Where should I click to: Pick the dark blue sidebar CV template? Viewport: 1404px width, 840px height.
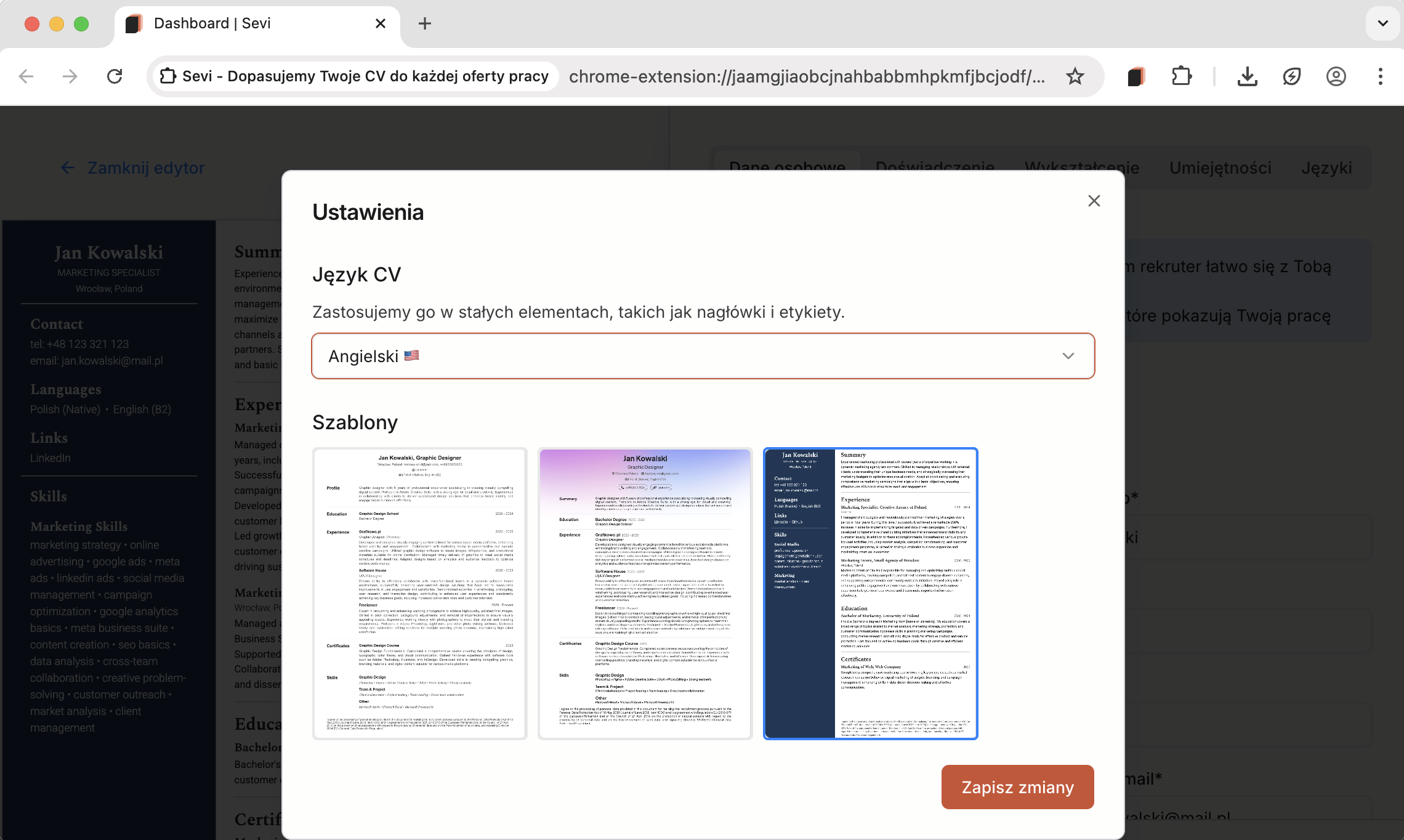click(x=870, y=593)
